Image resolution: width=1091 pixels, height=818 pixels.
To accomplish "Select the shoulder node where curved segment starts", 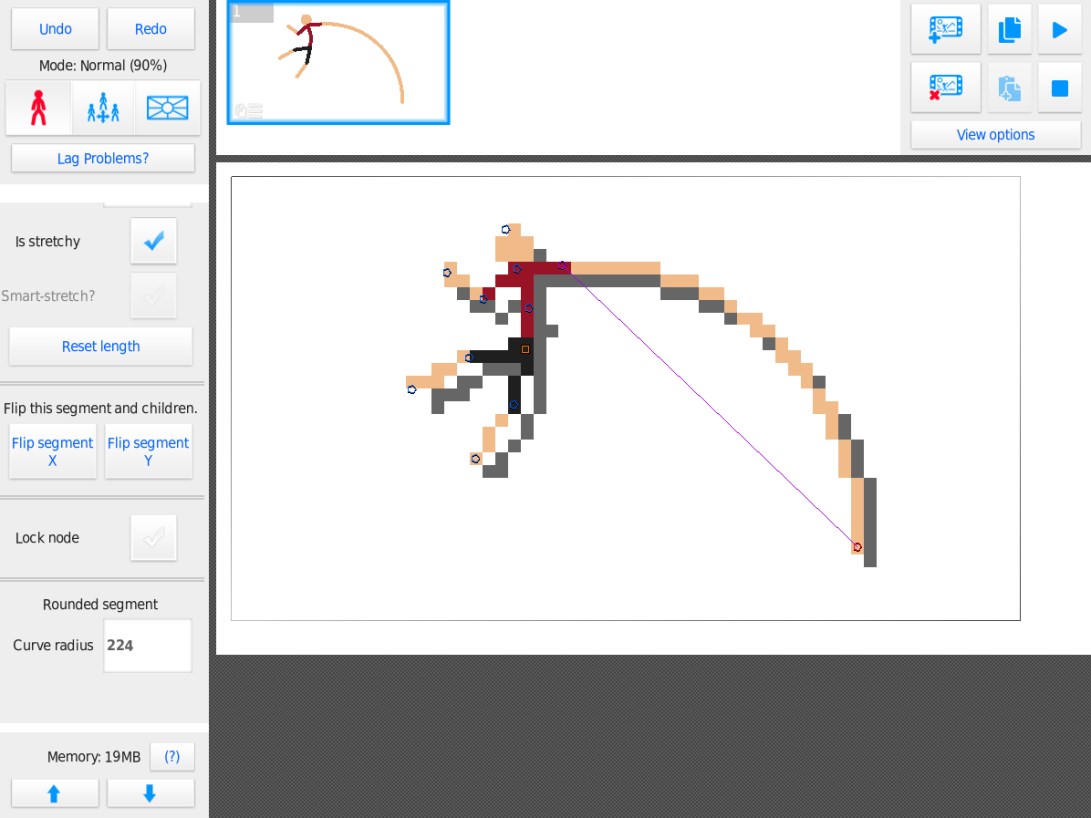I will [562, 266].
